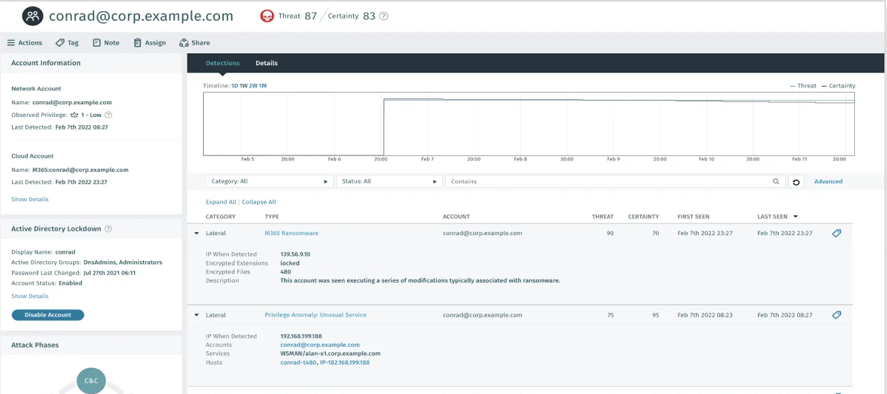Click the help icon beside Certainty score
This screenshot has width=887, height=394.
384,16
